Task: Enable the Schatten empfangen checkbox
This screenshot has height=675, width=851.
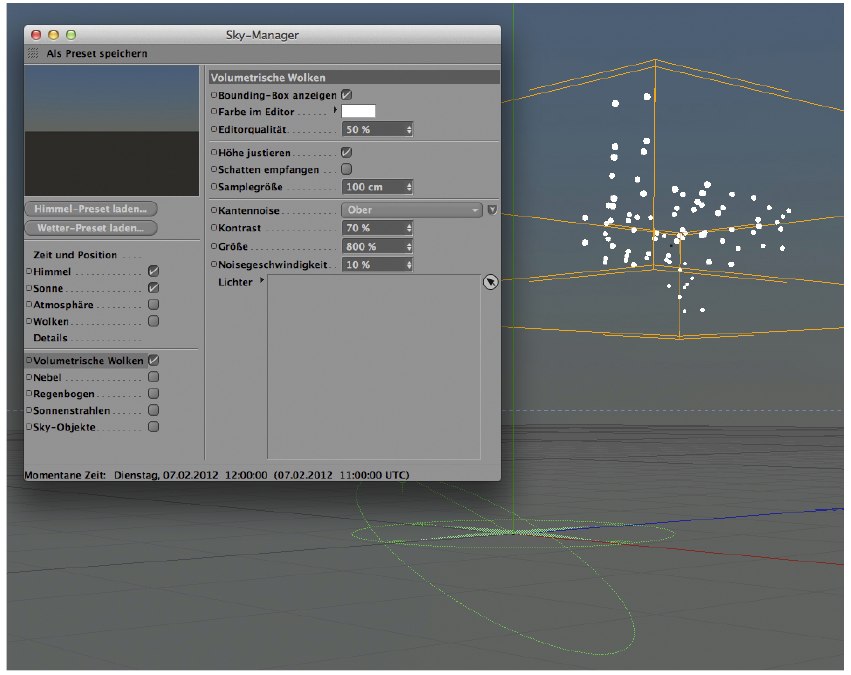Action: [346, 169]
